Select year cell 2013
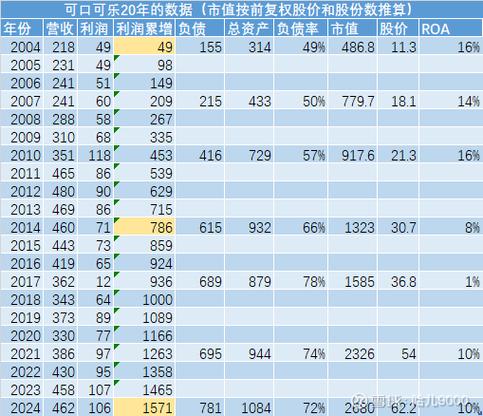 coord(22,208)
